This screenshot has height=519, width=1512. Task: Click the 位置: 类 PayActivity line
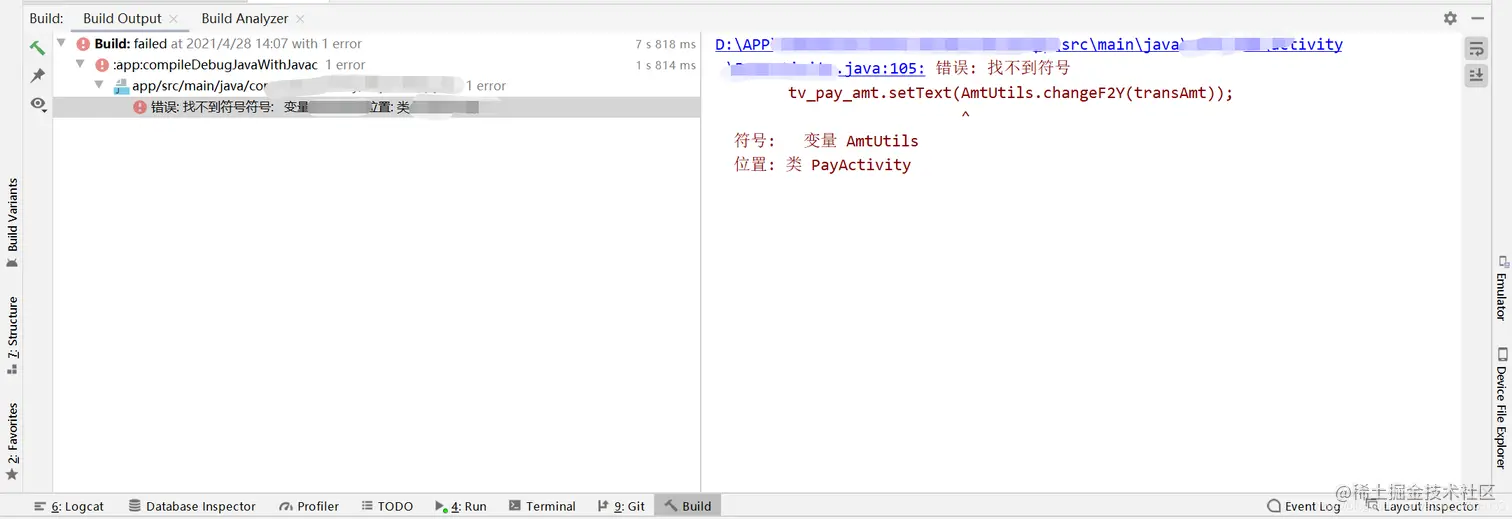click(822, 165)
